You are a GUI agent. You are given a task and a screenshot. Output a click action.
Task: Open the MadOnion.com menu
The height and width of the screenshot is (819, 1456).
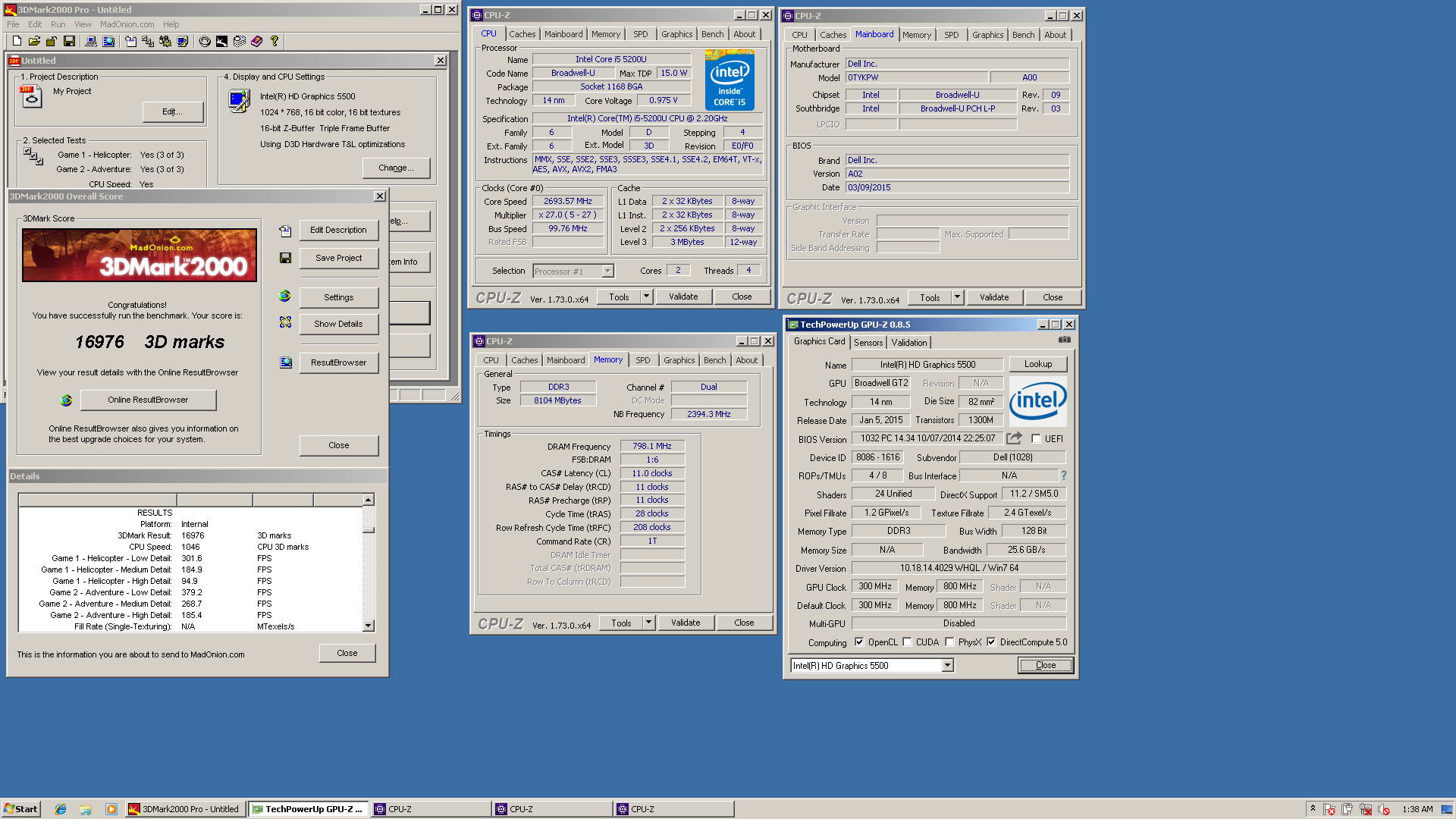coord(127,24)
